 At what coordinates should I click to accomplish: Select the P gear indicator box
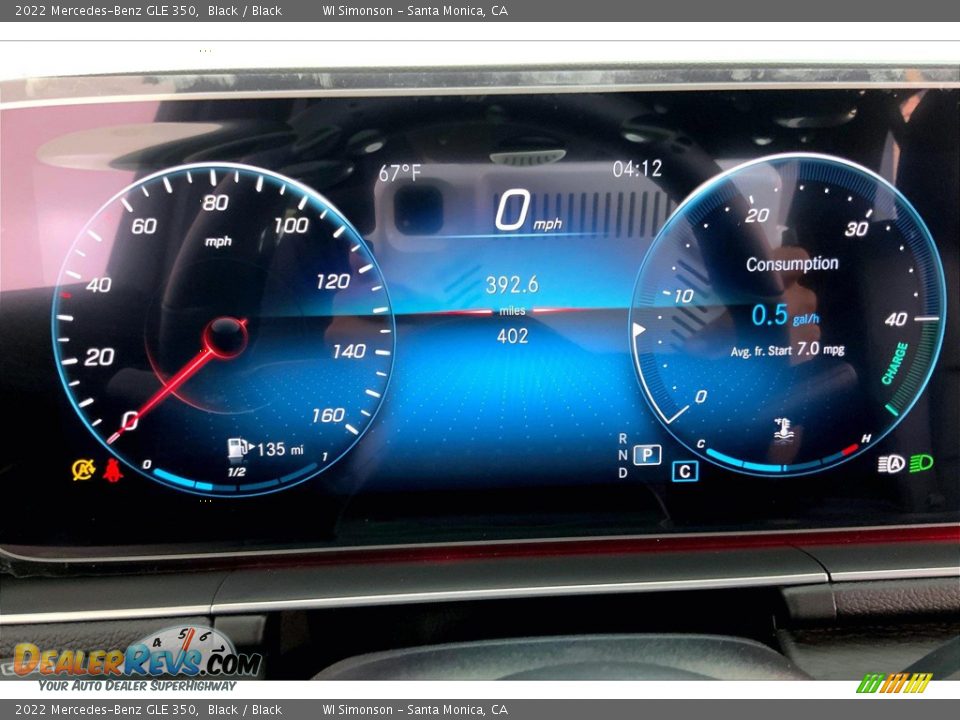pos(647,455)
